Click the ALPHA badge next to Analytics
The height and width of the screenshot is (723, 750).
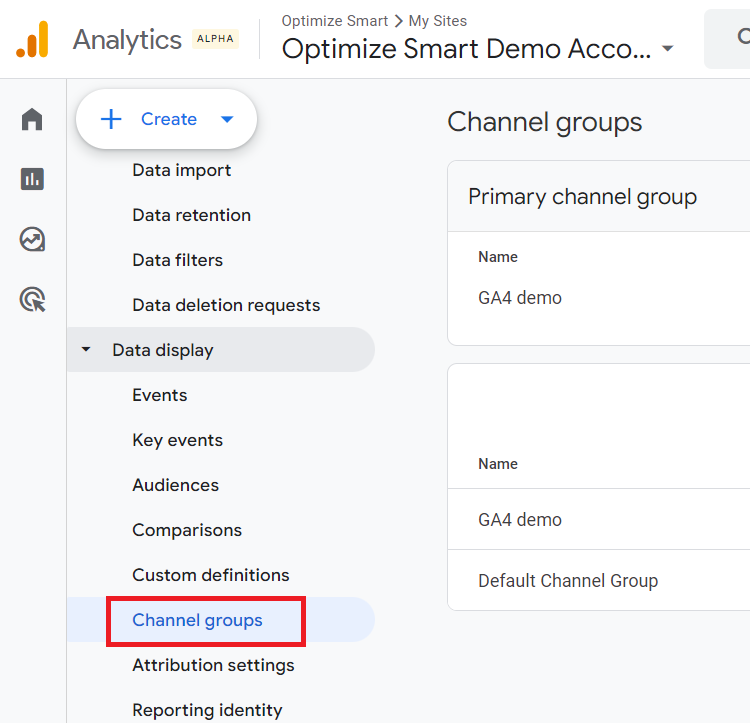pyautogui.click(x=215, y=39)
